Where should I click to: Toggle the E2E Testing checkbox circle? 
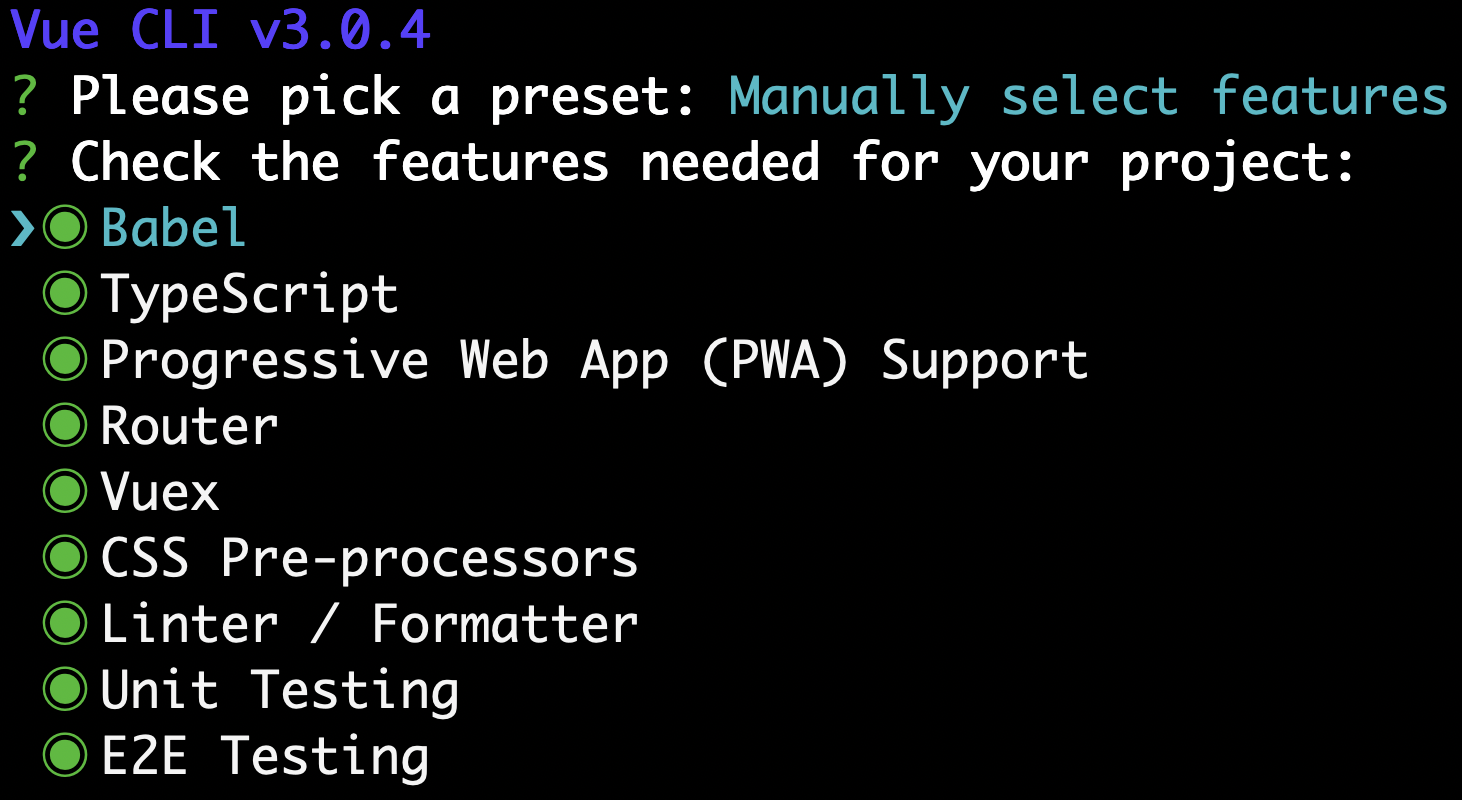(x=65, y=756)
